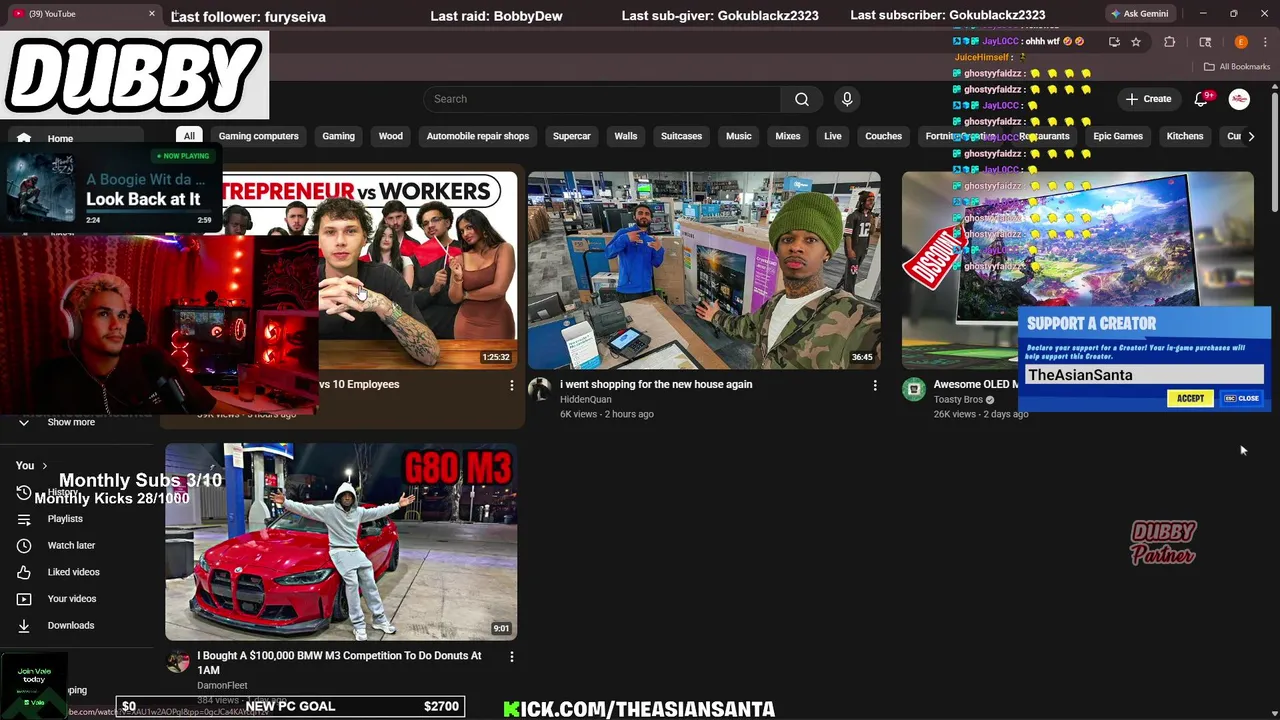Click the Playlists list icon
Viewport: 1280px width, 720px height.
pyautogui.click(x=24, y=519)
